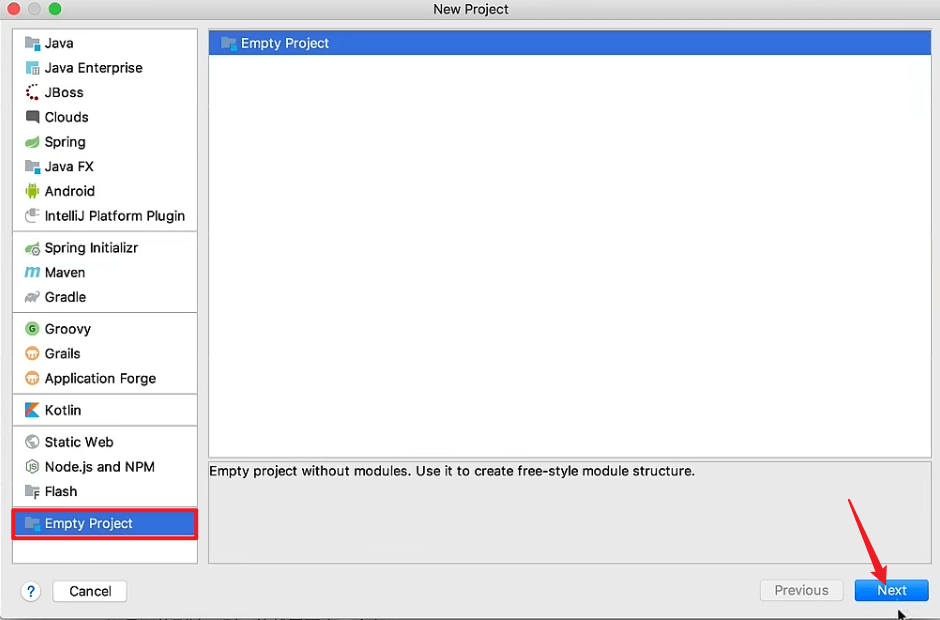Click the Flash folder icon

(32, 492)
